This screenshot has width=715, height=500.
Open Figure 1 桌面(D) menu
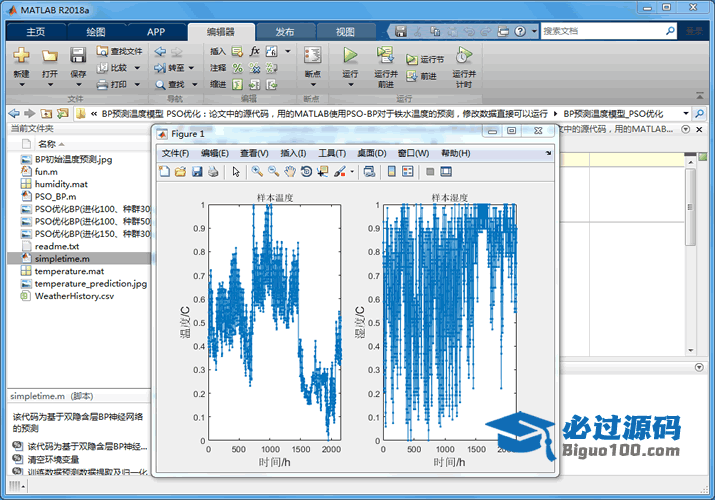pos(372,153)
